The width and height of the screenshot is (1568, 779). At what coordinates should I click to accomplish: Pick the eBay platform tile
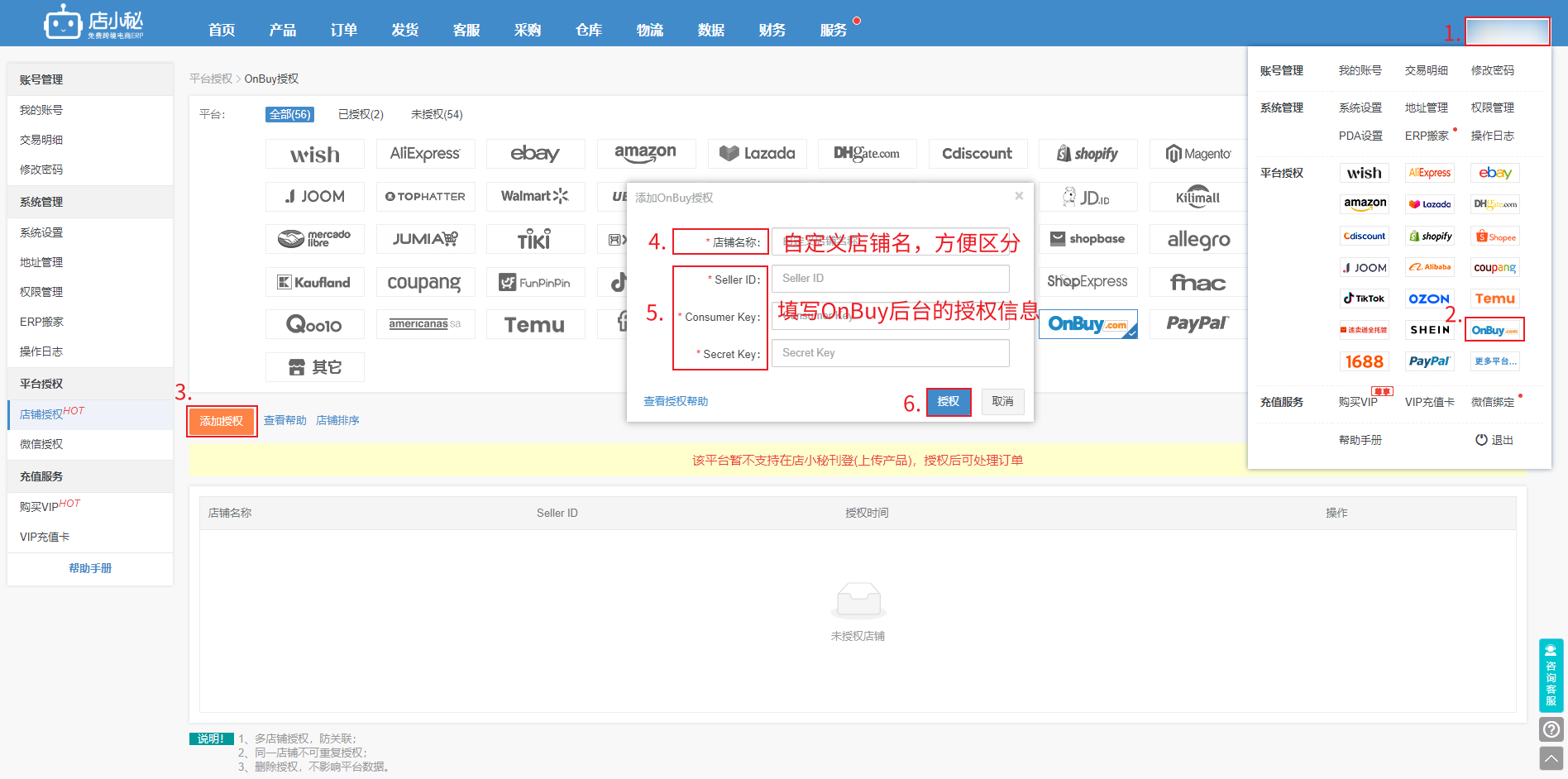click(x=536, y=154)
